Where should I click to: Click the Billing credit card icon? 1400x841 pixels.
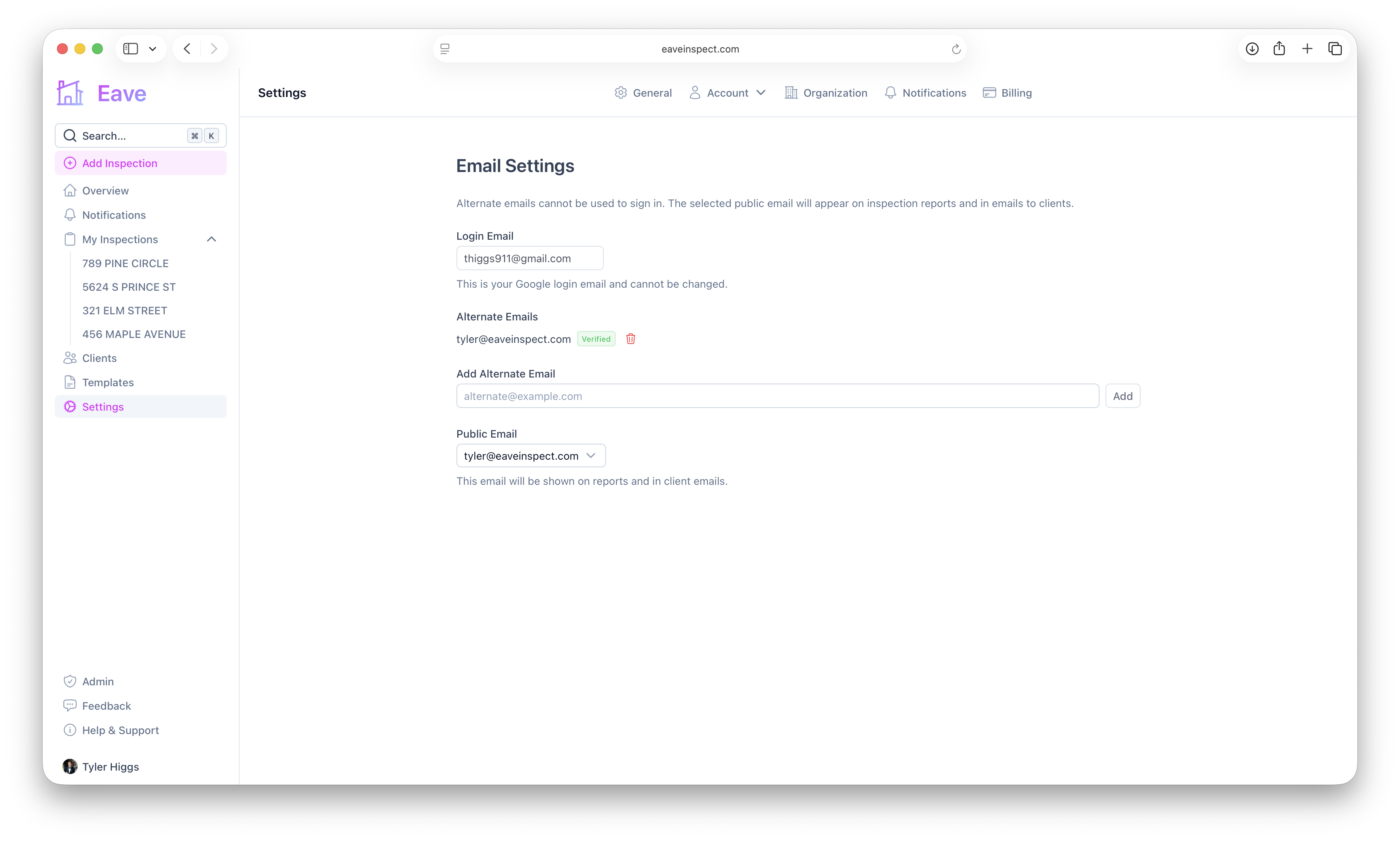pyautogui.click(x=989, y=92)
